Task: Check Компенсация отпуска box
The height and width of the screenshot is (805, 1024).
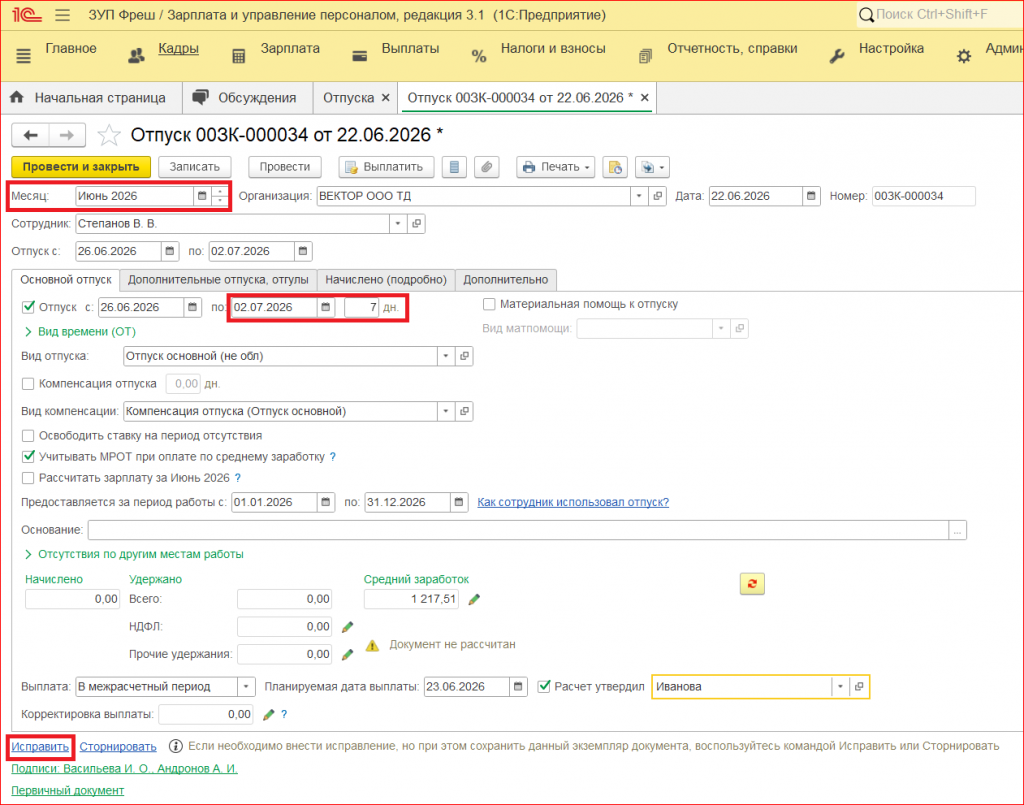Action: coord(28,384)
